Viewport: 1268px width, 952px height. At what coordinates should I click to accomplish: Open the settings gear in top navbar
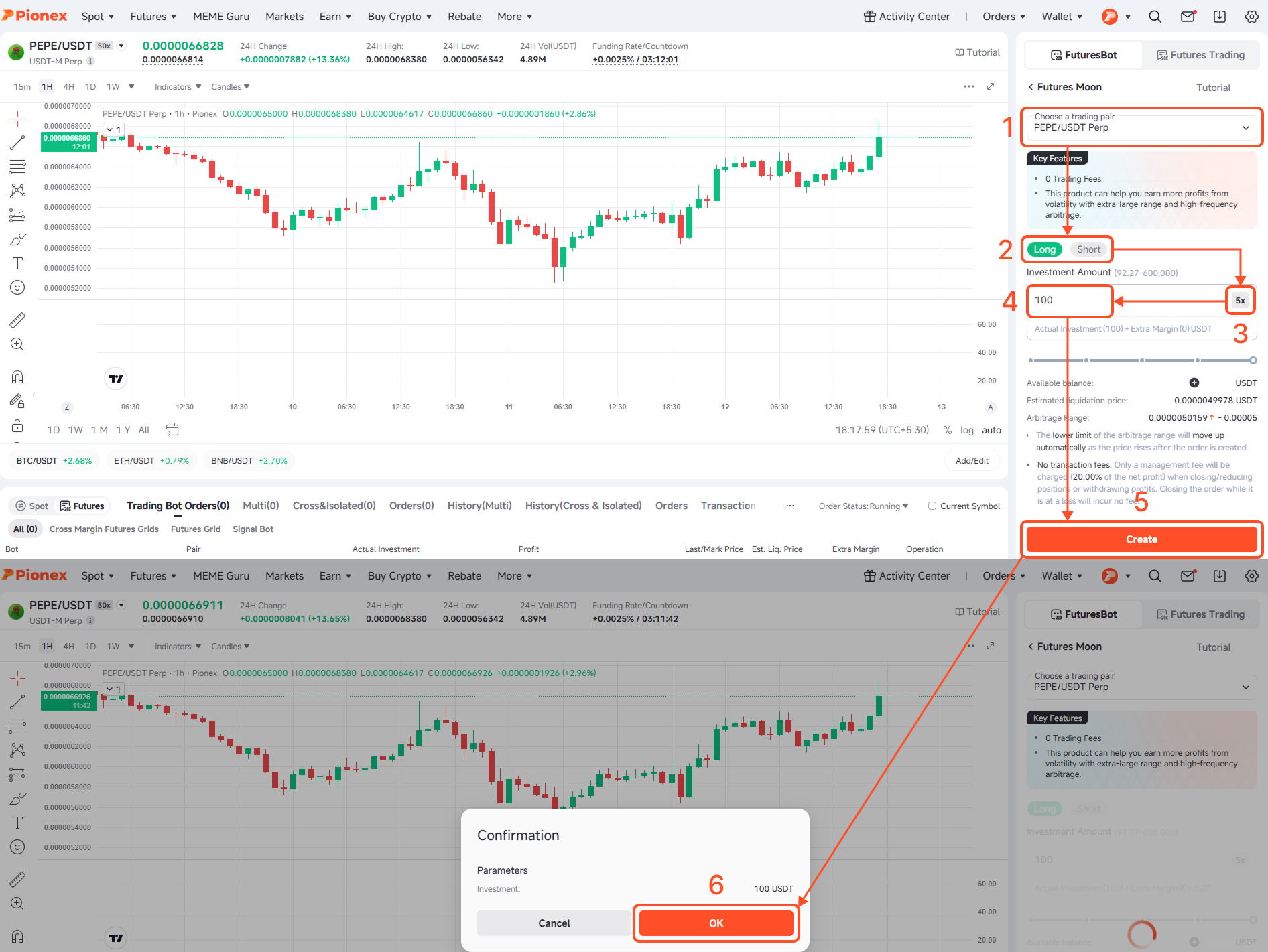[x=1251, y=17]
